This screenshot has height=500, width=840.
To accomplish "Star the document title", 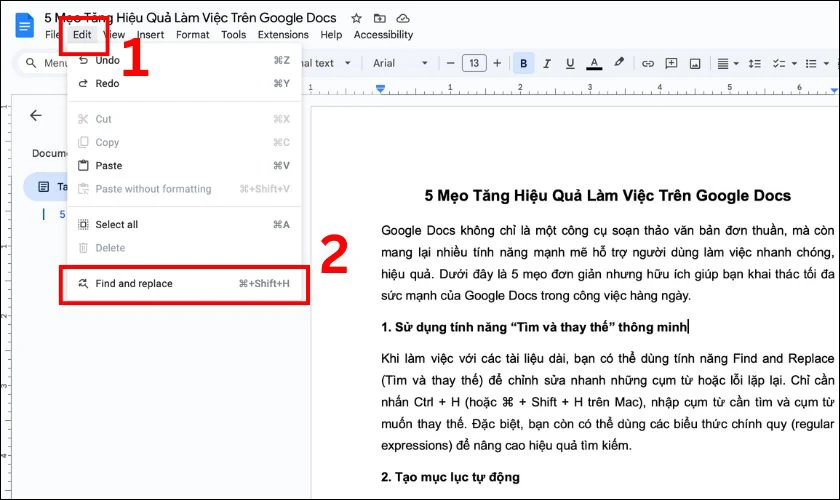I will tap(356, 18).
